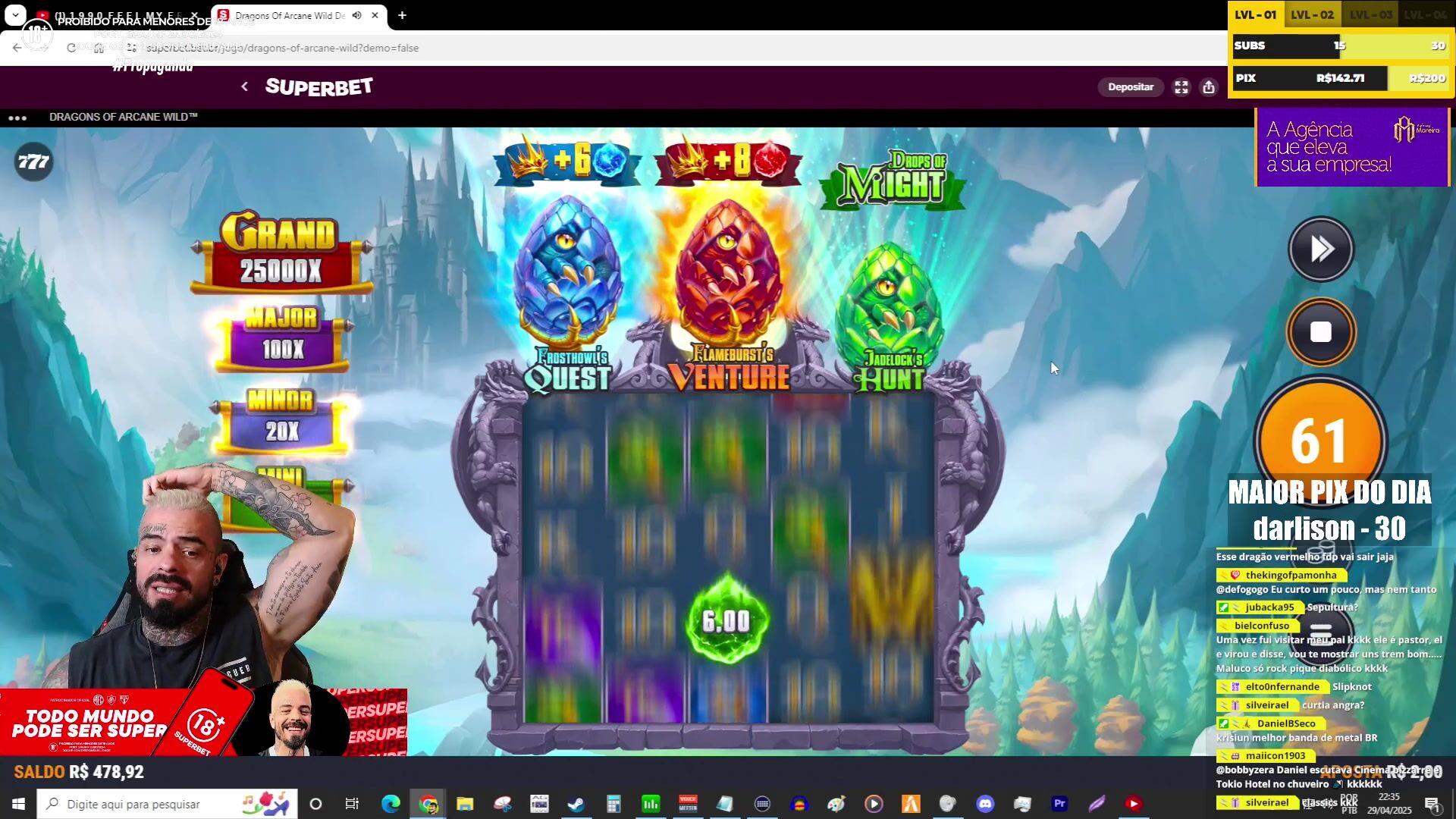Select the LVL - 01 overlay tab

(1256, 14)
